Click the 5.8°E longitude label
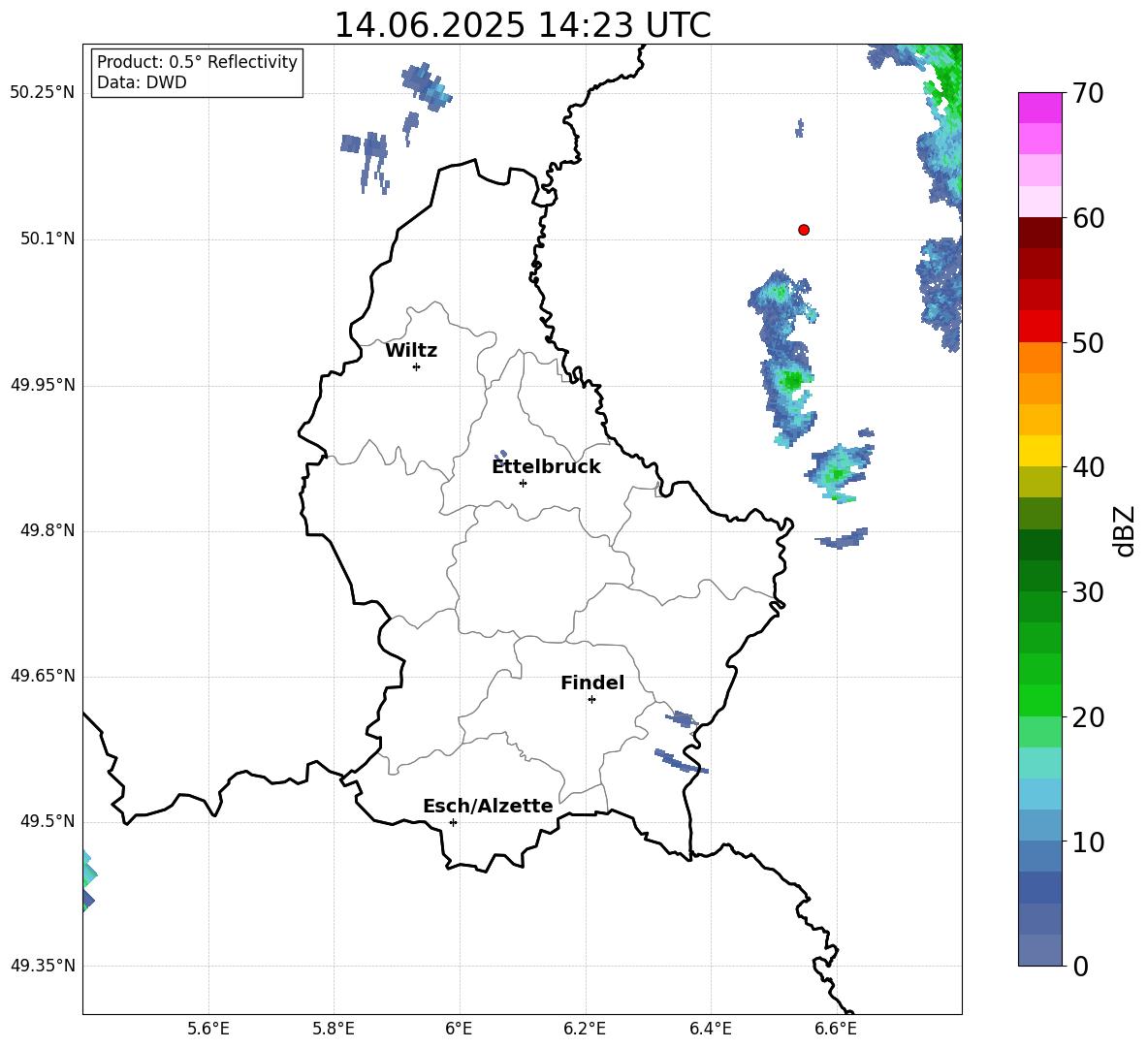 tap(334, 1029)
